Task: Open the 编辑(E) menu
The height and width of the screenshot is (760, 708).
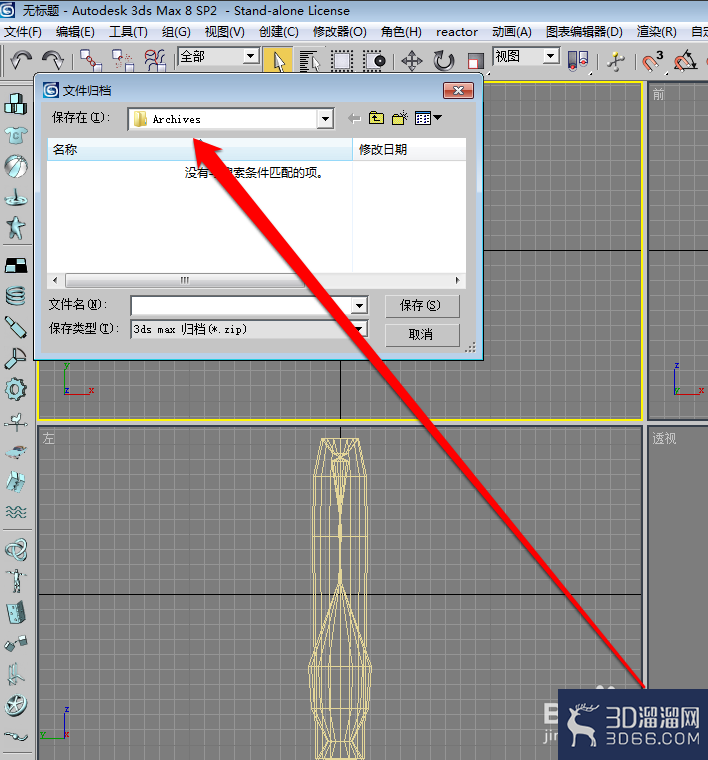Action: point(75,32)
